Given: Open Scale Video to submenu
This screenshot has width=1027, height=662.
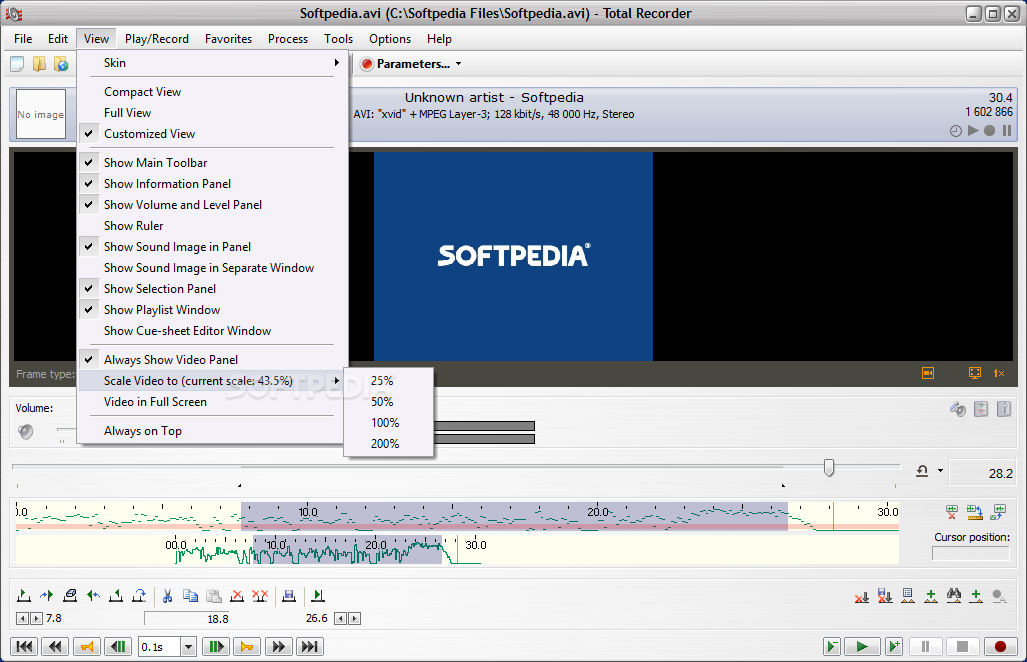Looking at the screenshot, I should [x=213, y=380].
